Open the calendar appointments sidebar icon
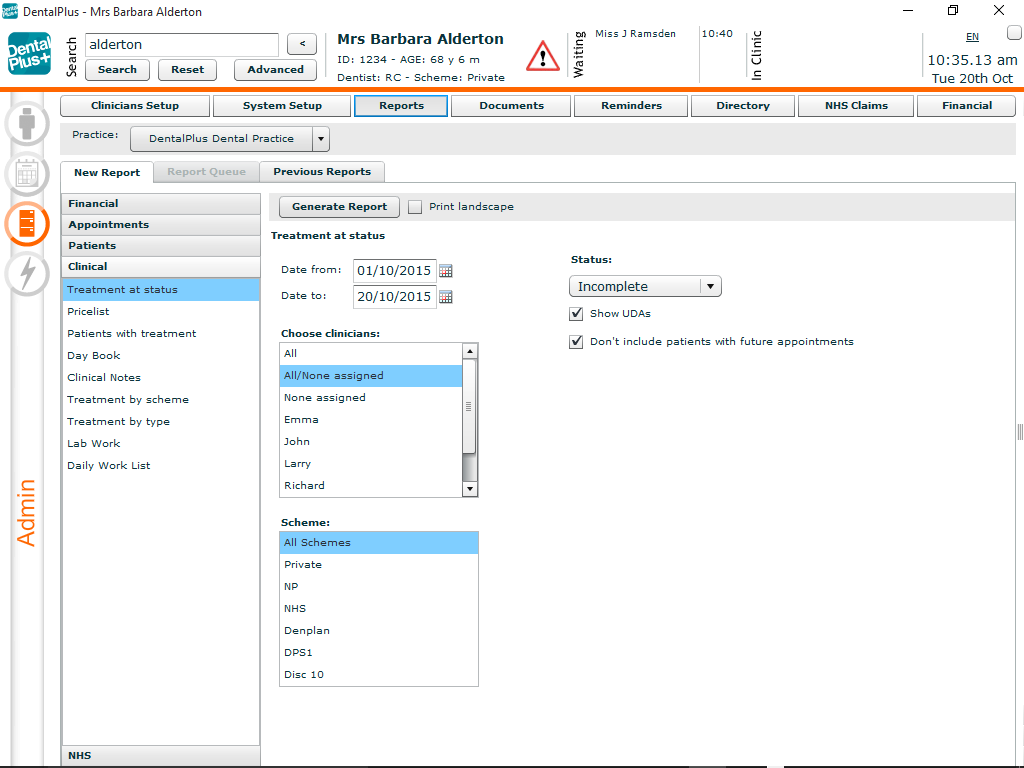Viewport: 1024px width, 768px height. [27, 174]
